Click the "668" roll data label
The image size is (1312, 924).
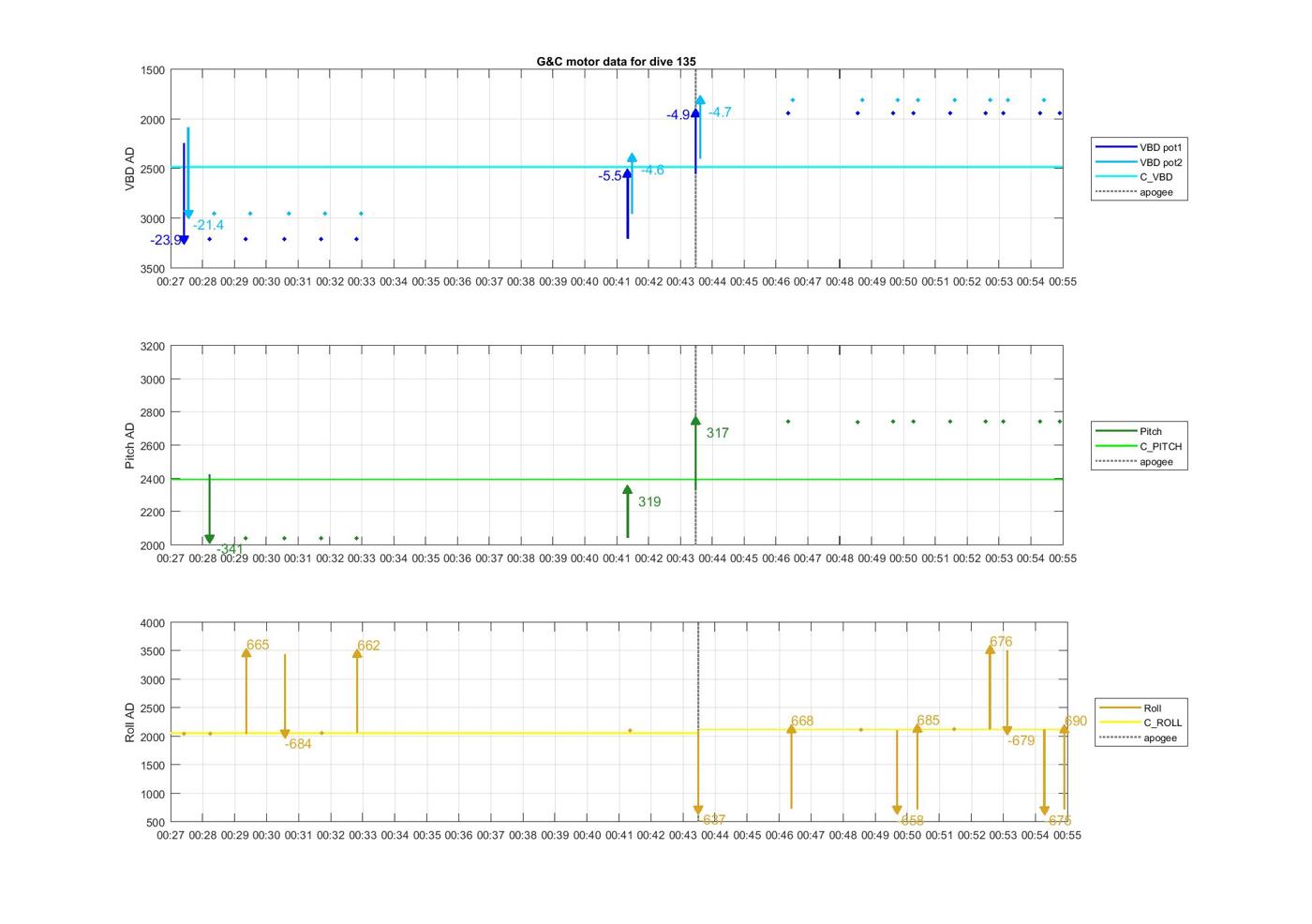pyautogui.click(x=802, y=722)
